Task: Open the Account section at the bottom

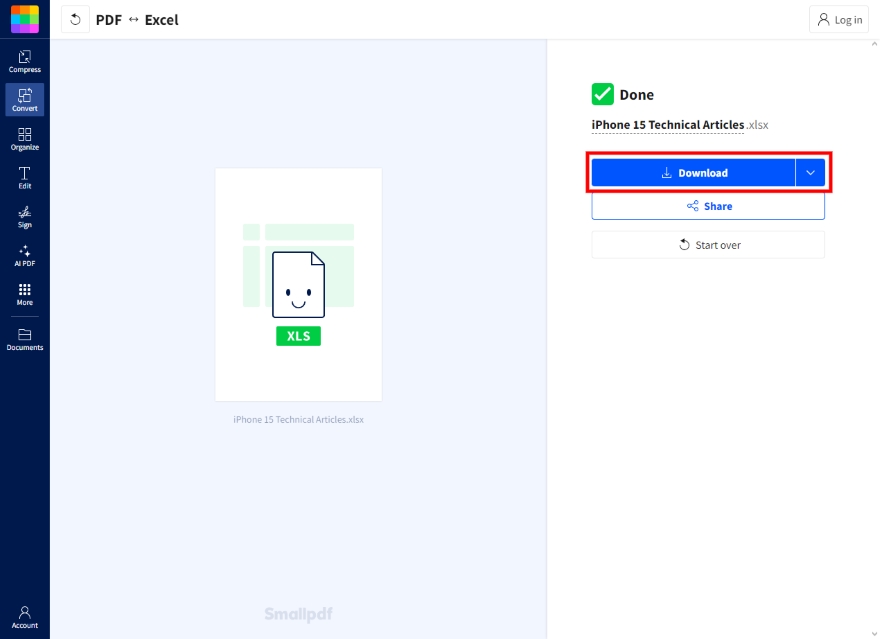Action: 24,617
